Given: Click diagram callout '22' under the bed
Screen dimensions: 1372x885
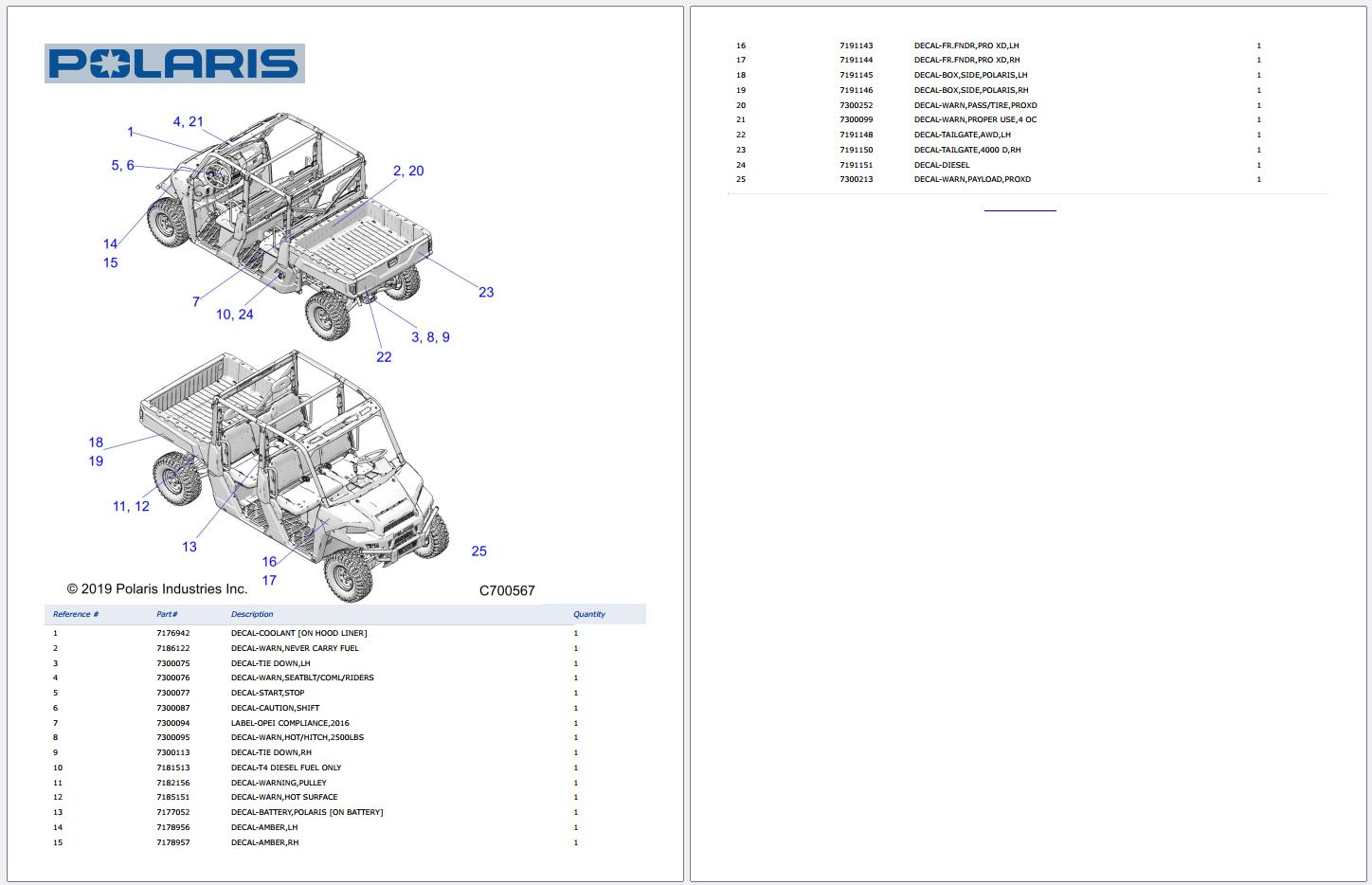Looking at the screenshot, I should (384, 357).
